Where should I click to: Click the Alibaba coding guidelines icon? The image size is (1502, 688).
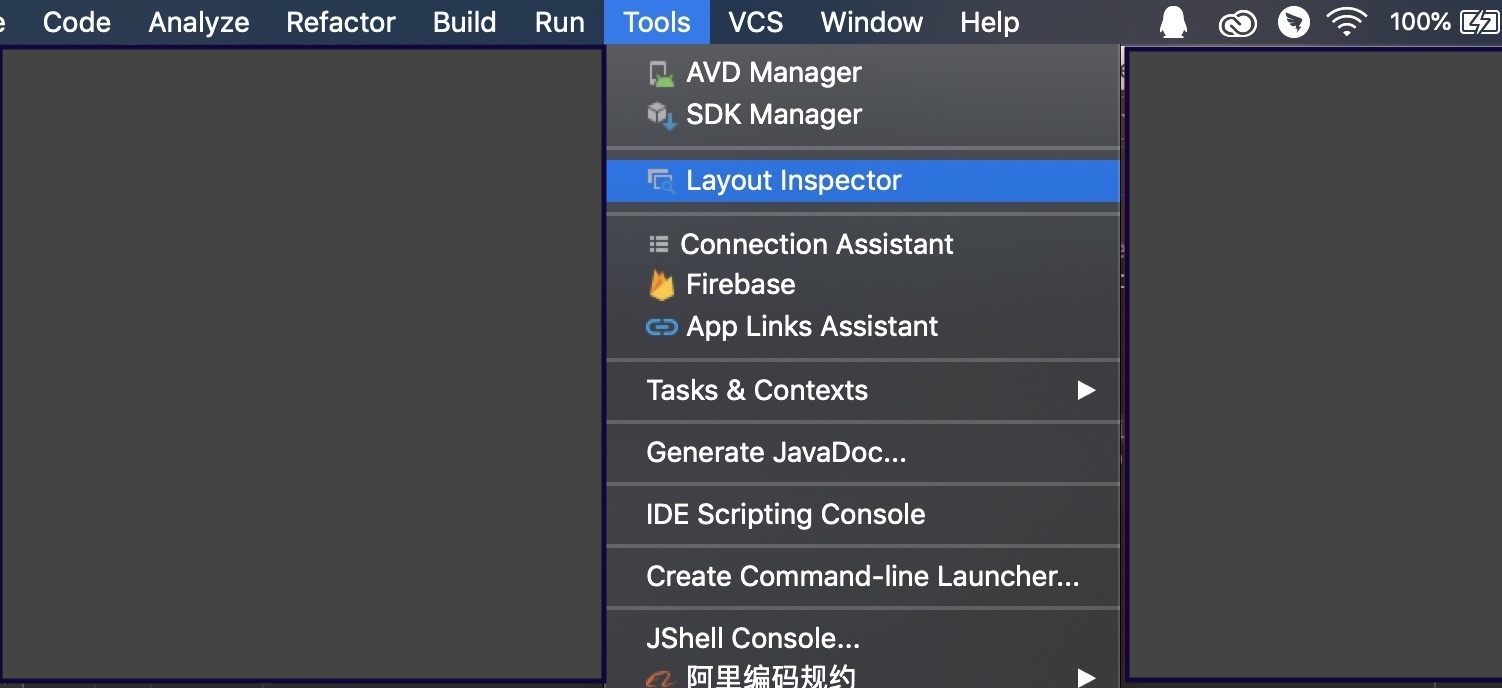[661, 678]
